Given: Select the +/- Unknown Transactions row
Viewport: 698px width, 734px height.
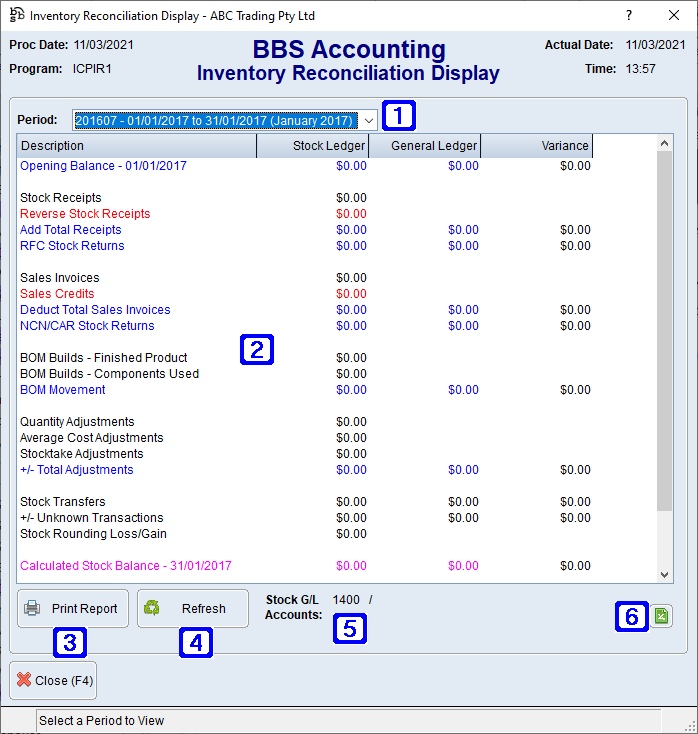Looking at the screenshot, I should (305, 518).
